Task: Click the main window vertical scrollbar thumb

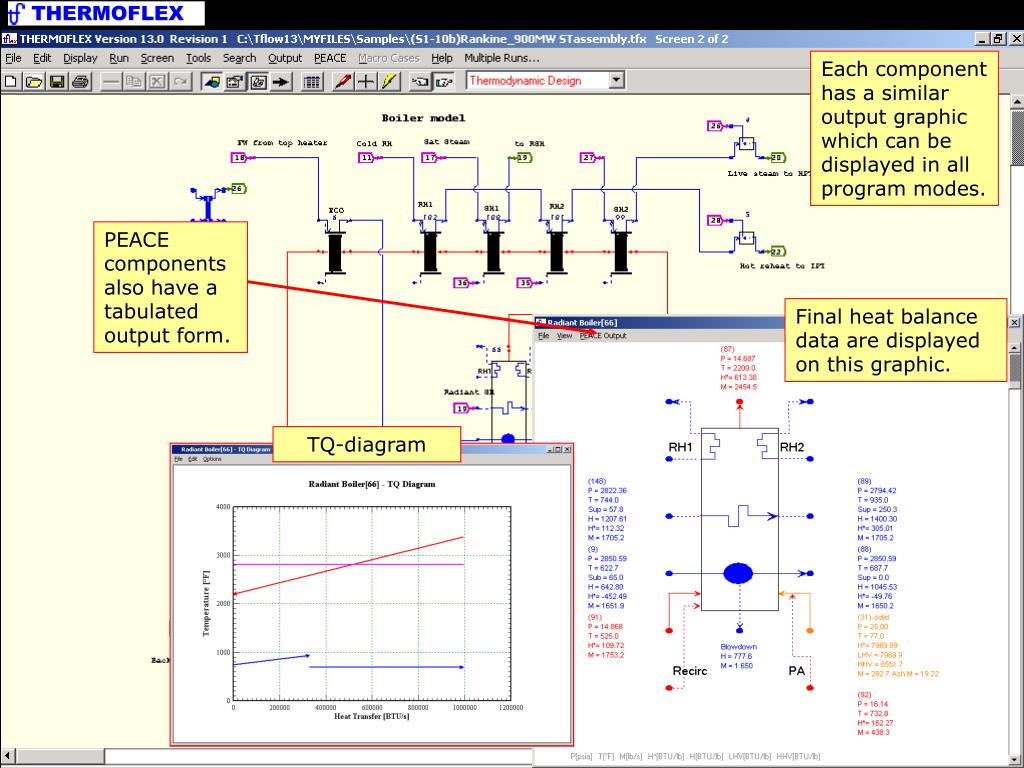Action: tap(1017, 137)
